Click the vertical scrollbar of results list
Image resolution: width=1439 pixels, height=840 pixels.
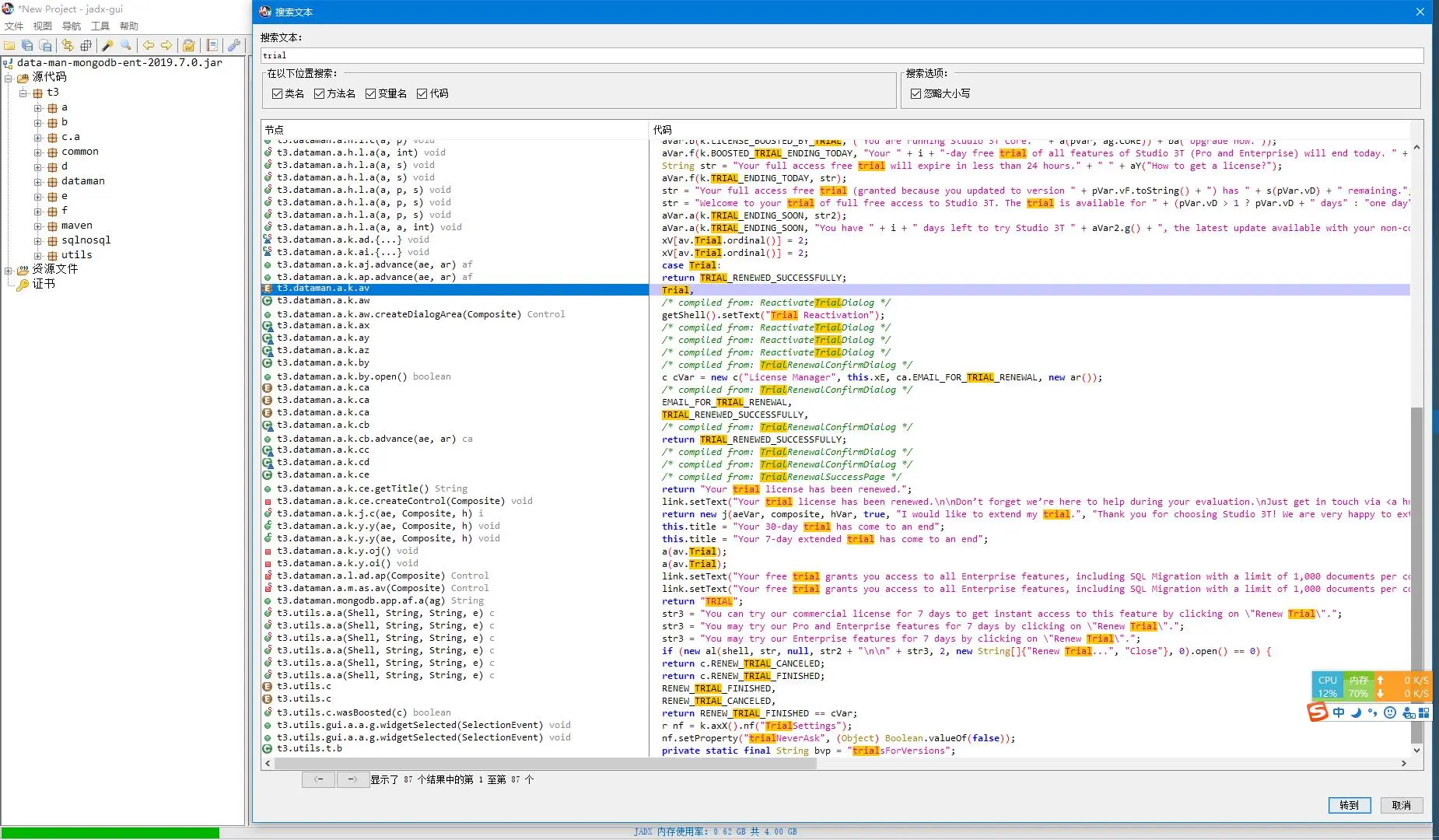click(x=1416, y=576)
